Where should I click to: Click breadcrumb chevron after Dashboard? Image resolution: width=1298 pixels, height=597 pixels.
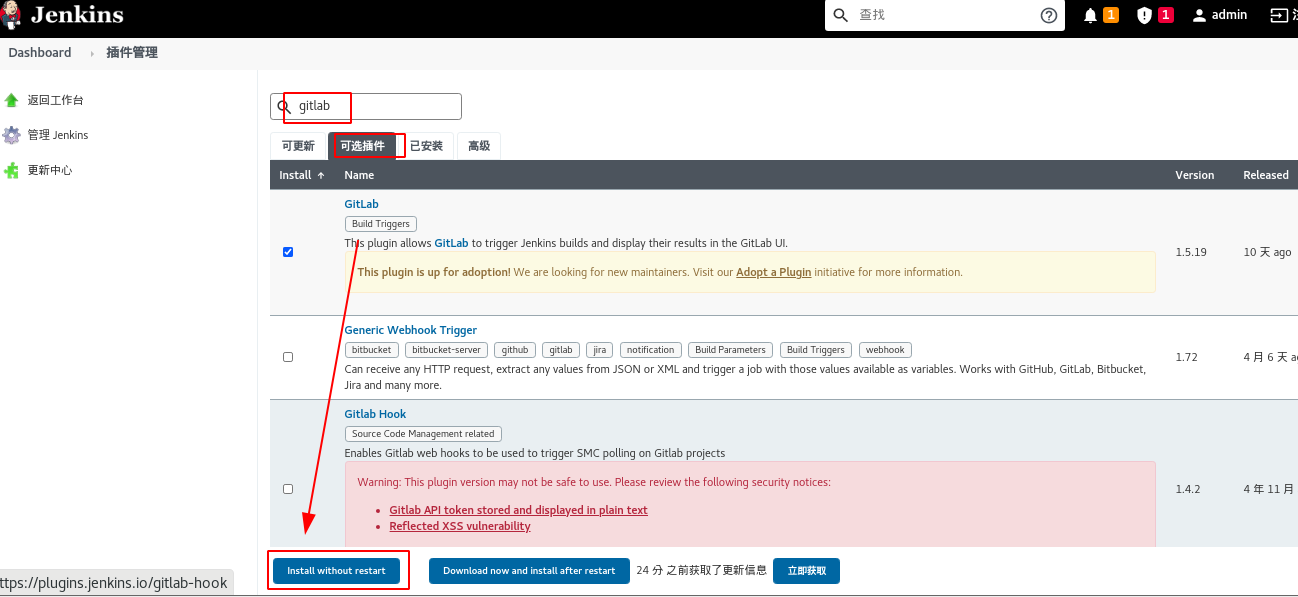(x=92, y=53)
